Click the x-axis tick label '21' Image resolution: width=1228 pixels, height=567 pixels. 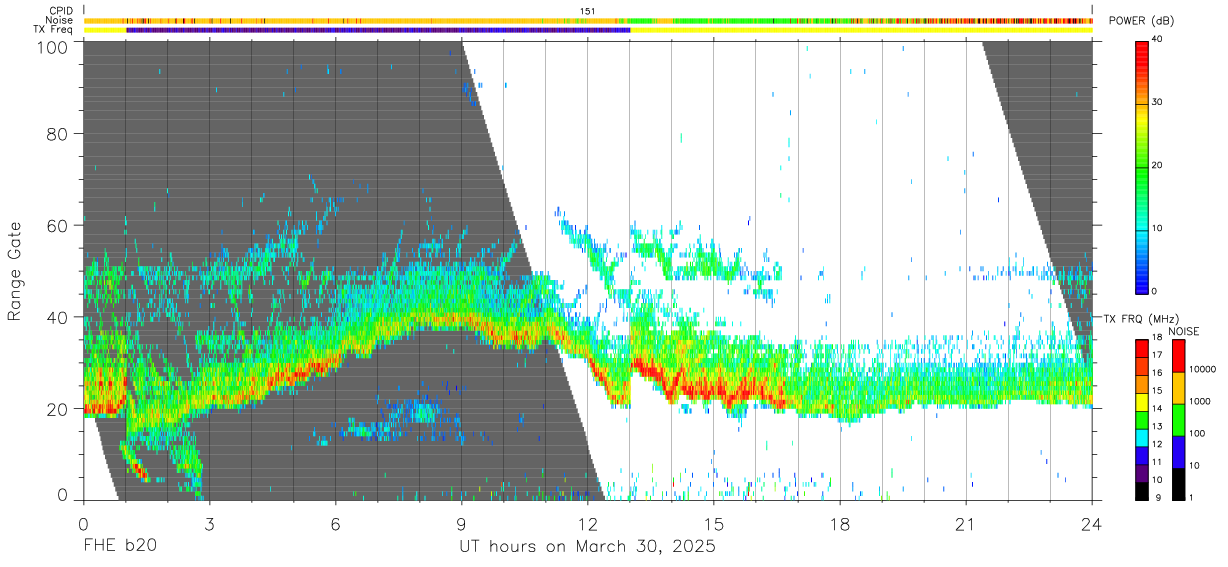tap(966, 524)
